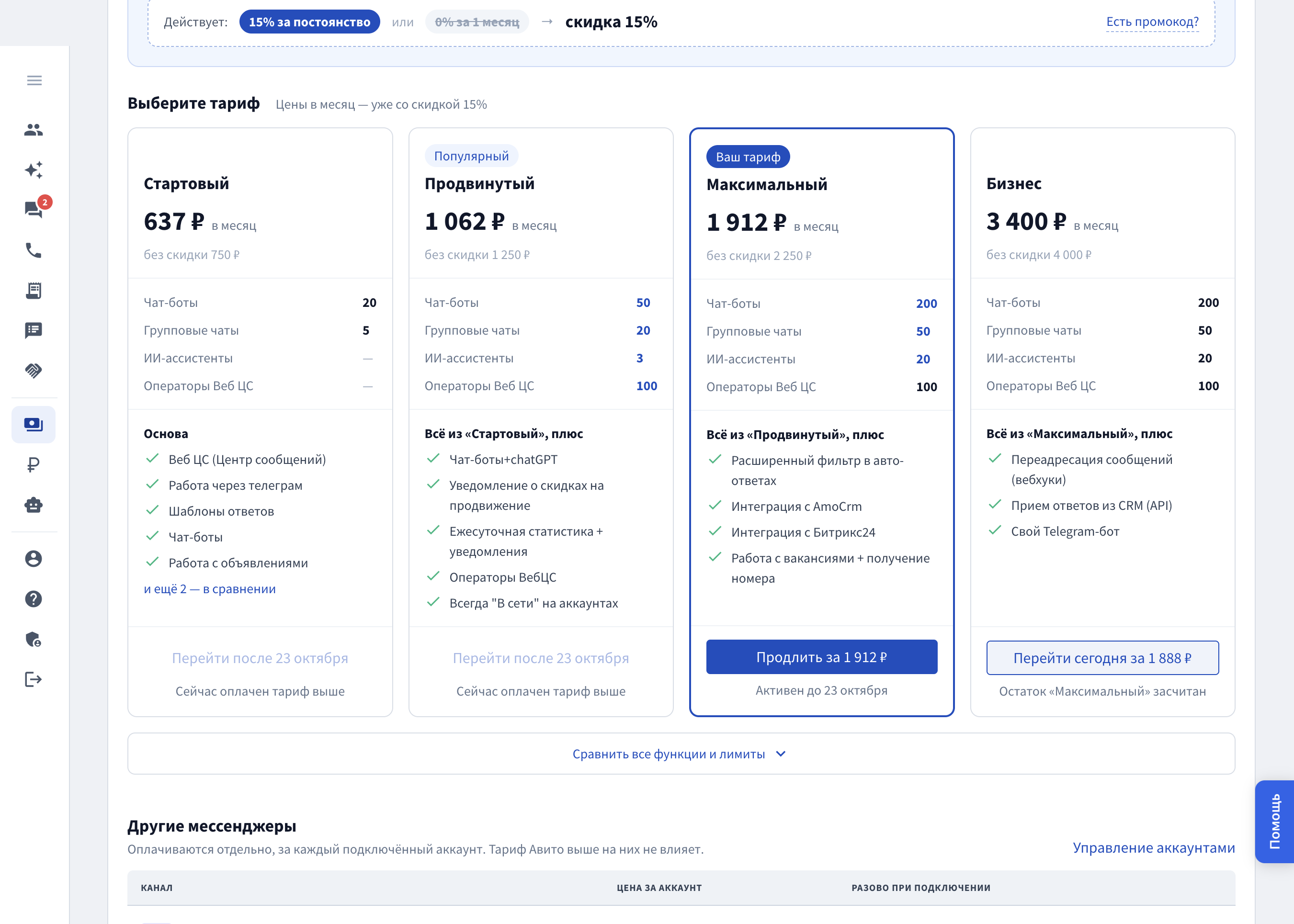The image size is (1294, 924).
Task: Select the highlighted tariffs icon in sidebar
Action: point(34,425)
